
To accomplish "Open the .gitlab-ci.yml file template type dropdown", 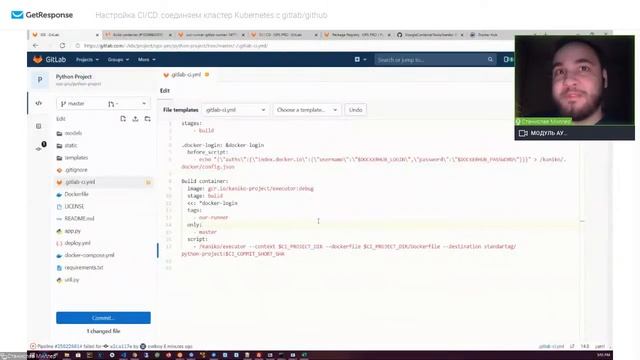I will point(236,110).
